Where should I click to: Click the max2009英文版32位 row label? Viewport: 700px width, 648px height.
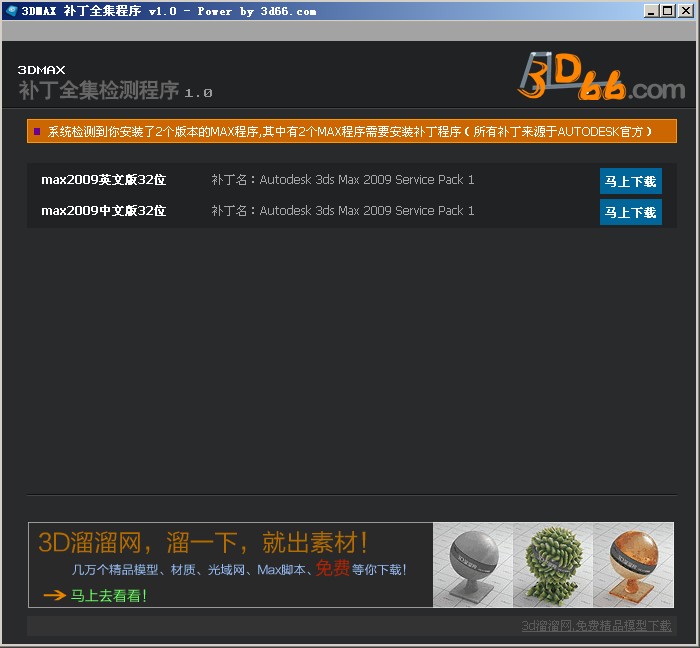[104, 180]
